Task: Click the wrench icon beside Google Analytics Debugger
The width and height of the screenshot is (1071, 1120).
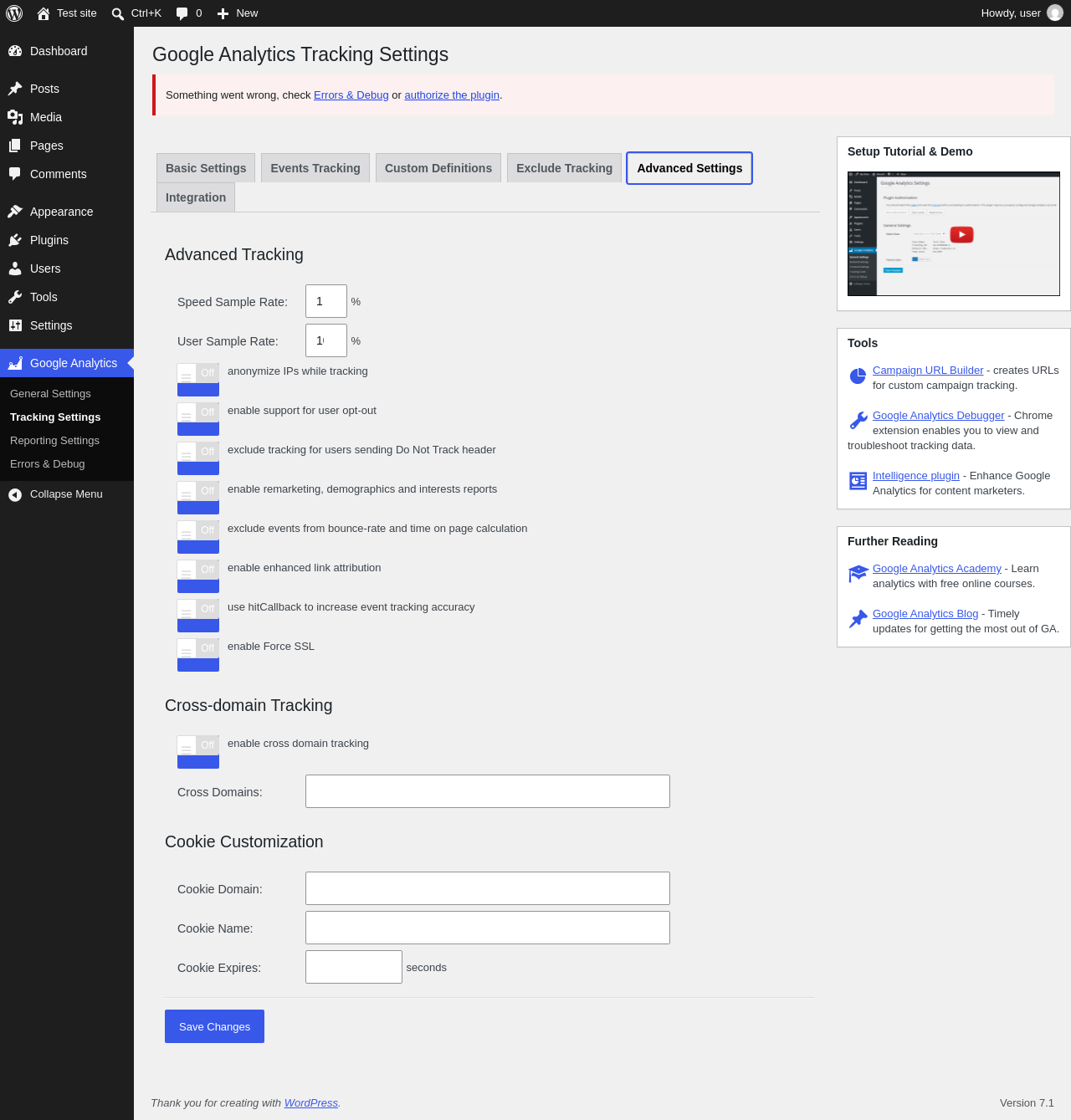Action: [858, 421]
